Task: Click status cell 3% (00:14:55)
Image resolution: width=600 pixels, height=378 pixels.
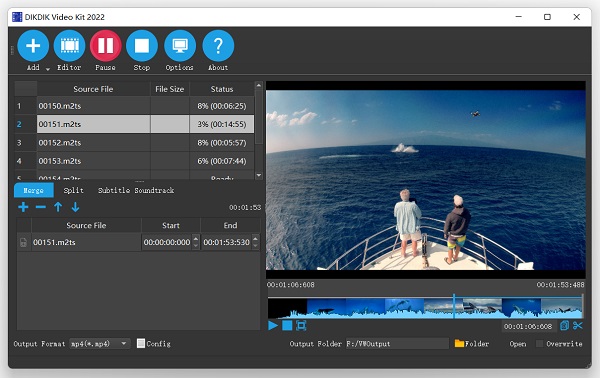Action: tap(222, 124)
